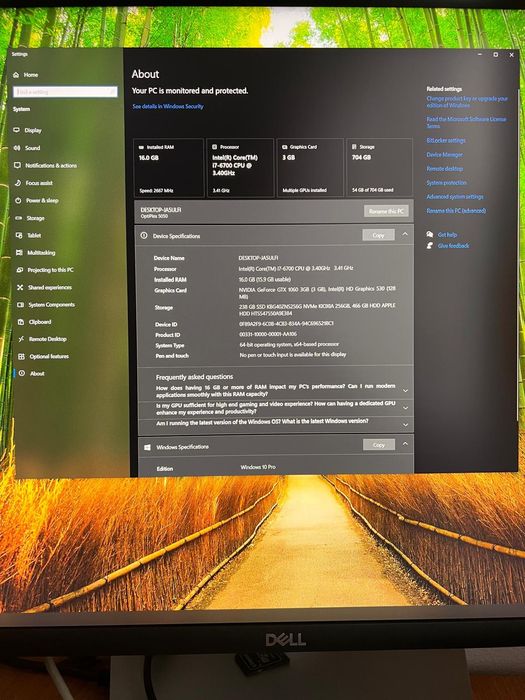This screenshot has height=700, width=525.
Task: Maximize the Settings window
Action: click(x=496, y=54)
